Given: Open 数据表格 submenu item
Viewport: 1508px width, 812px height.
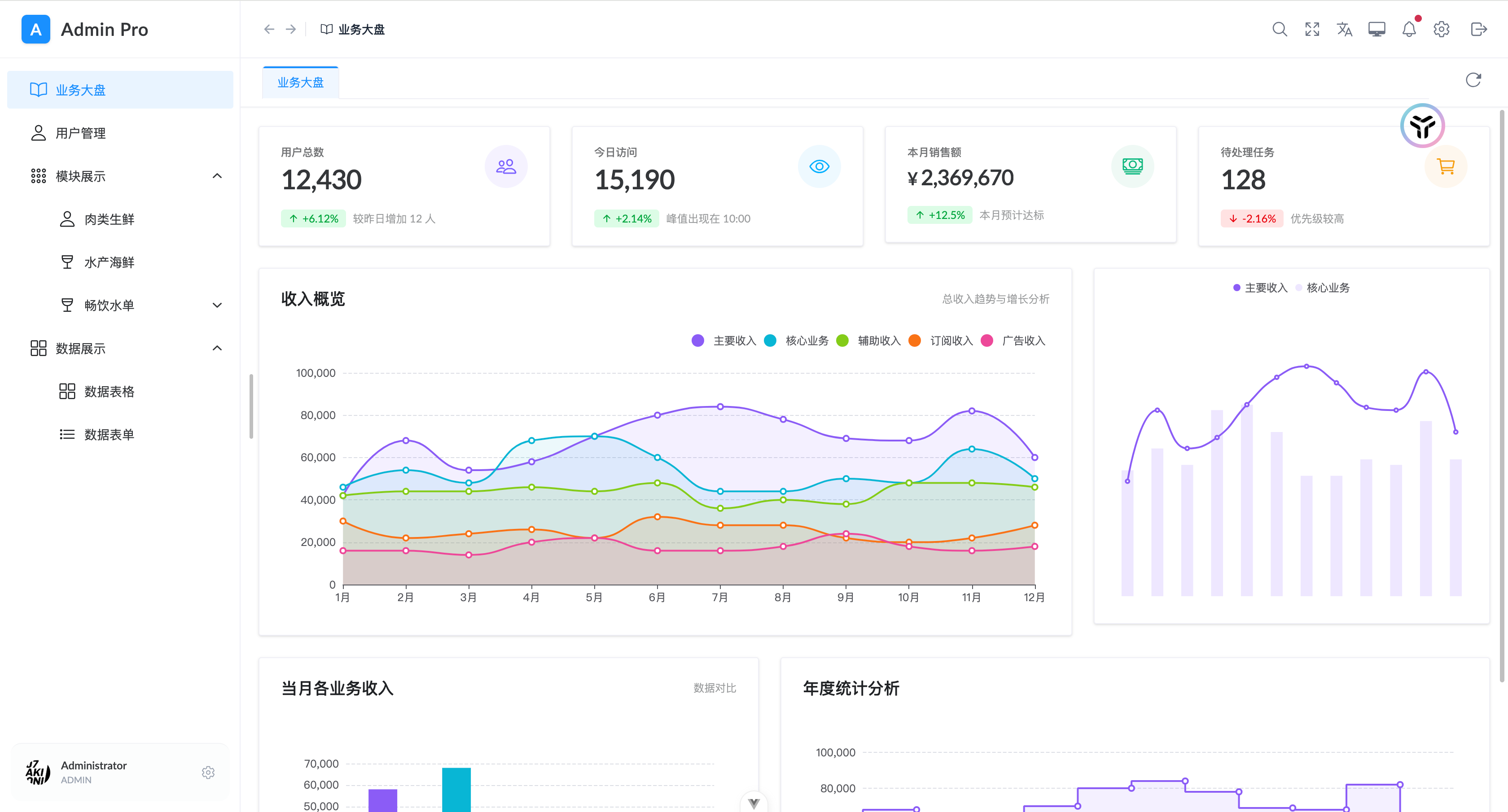Looking at the screenshot, I should (120, 391).
